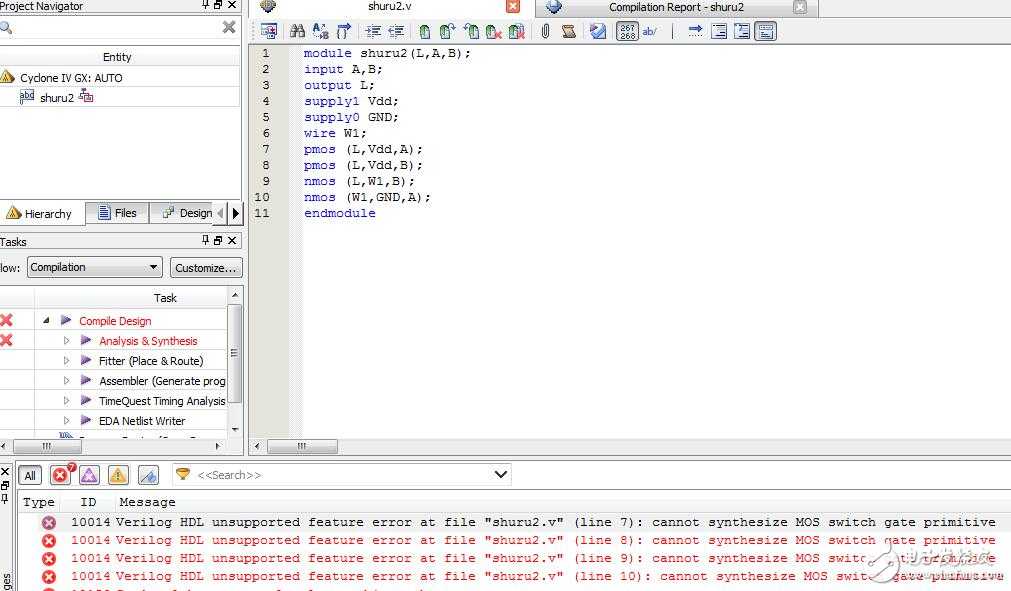
Task: Click the editor horizontal scrollbar thumb
Action: (302, 446)
